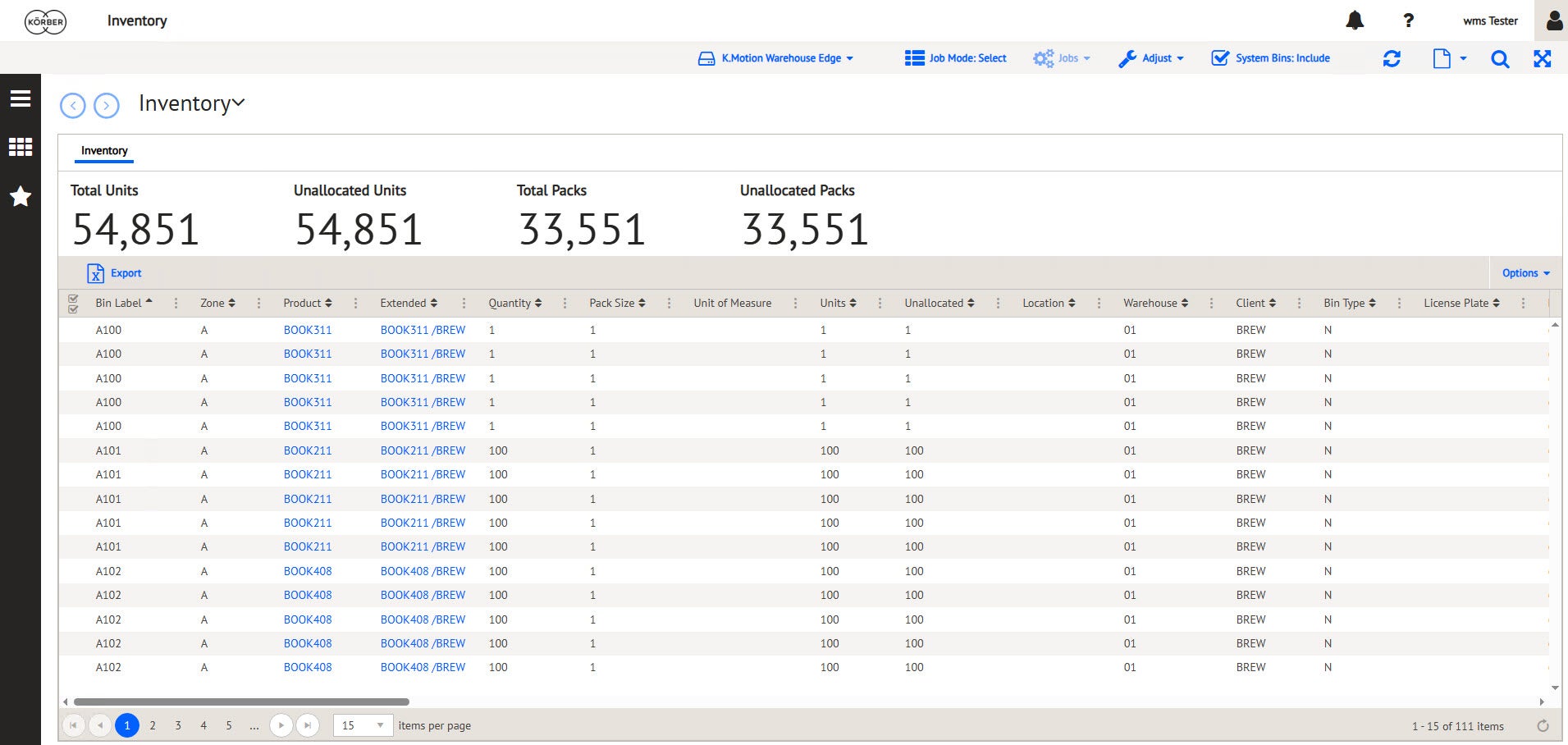Screen dimensions: 1568x745
Task: Click the refresh icon in the toolbar
Action: (x=1392, y=58)
